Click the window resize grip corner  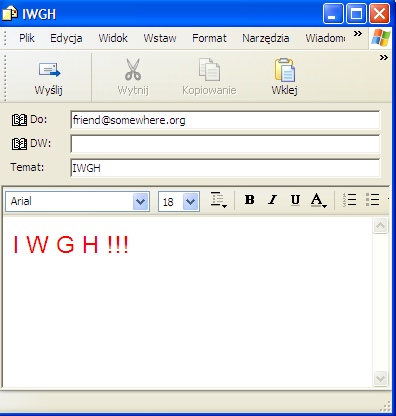pyautogui.click(x=385, y=406)
